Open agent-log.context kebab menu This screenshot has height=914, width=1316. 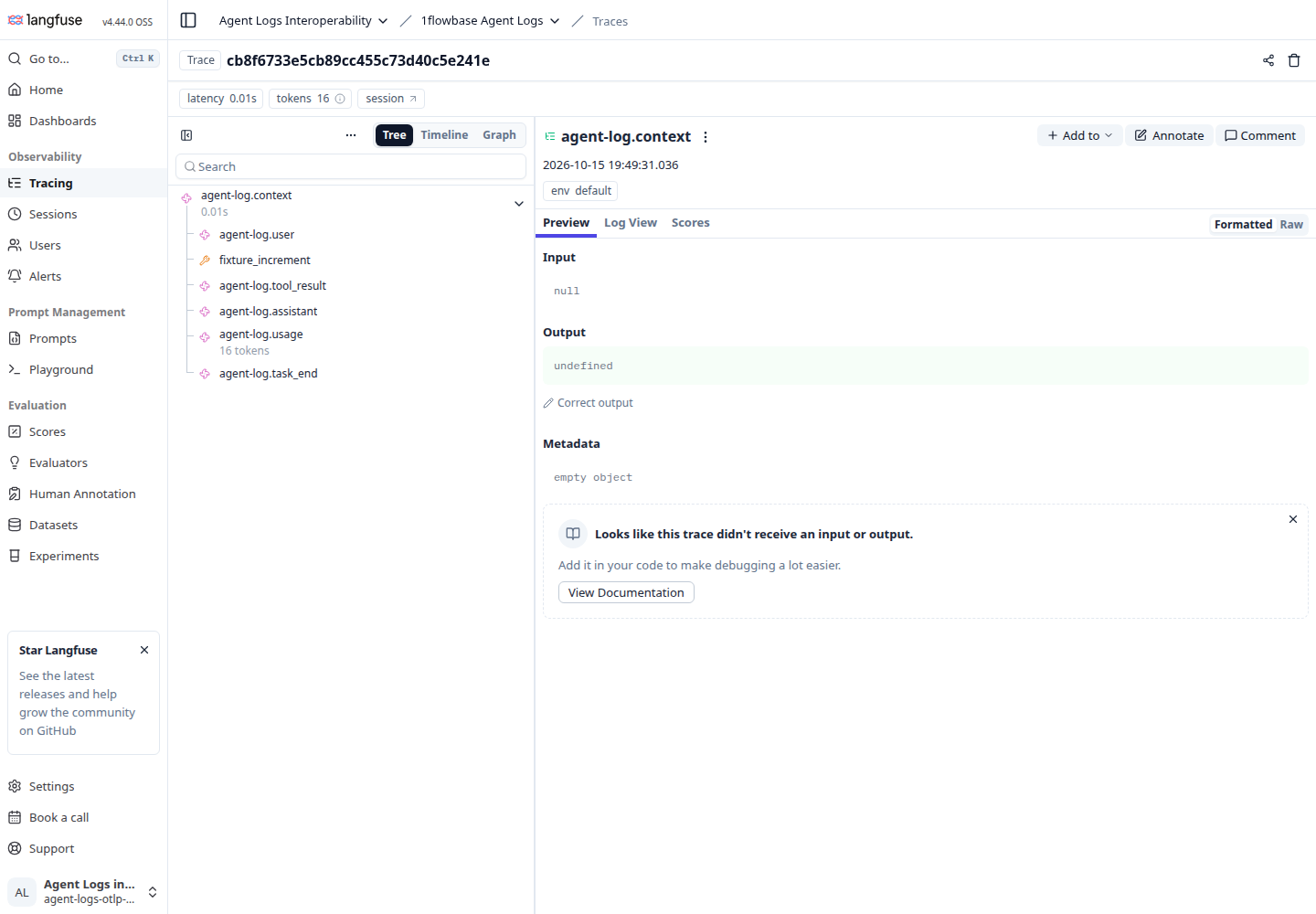[706, 137]
